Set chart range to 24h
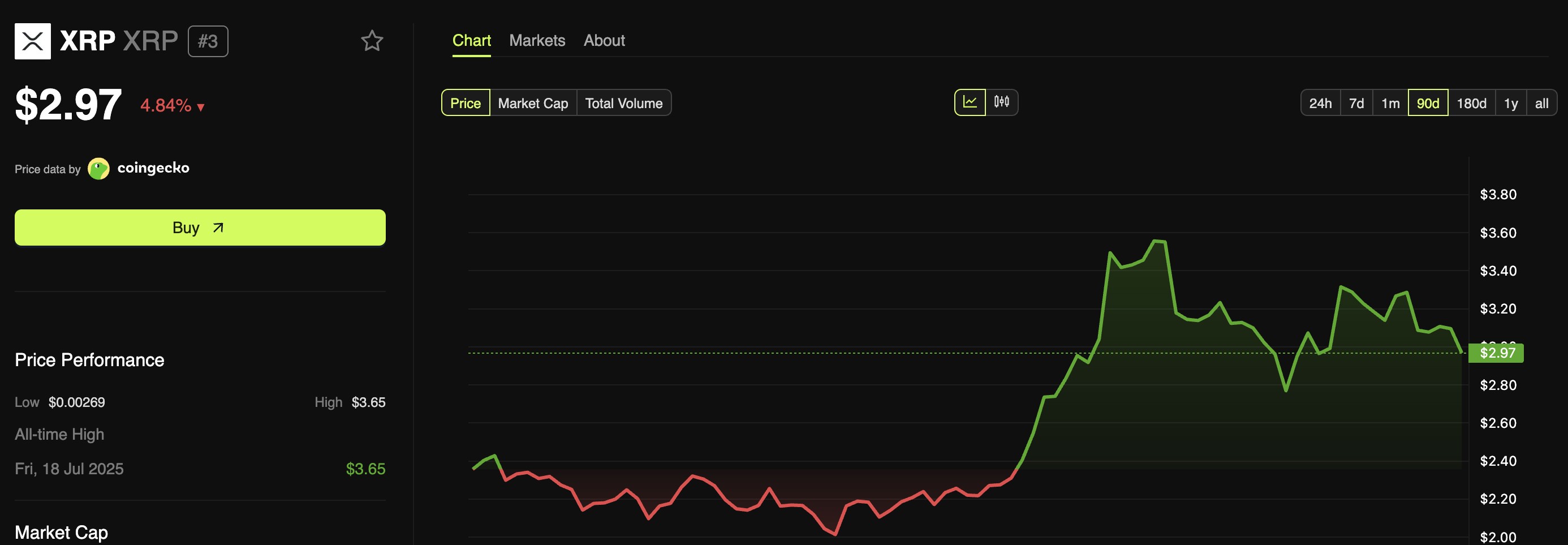Image resolution: width=1568 pixels, height=545 pixels. pyautogui.click(x=1320, y=103)
